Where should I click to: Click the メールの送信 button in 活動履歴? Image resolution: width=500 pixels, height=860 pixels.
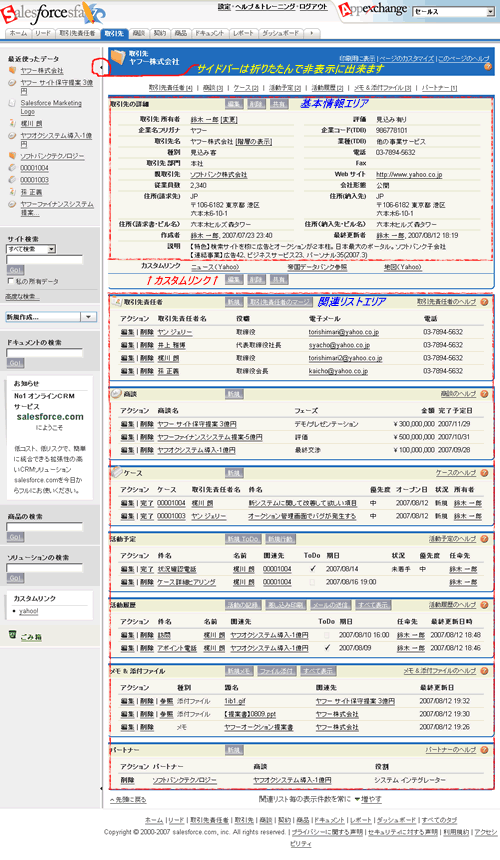[x=331, y=605]
